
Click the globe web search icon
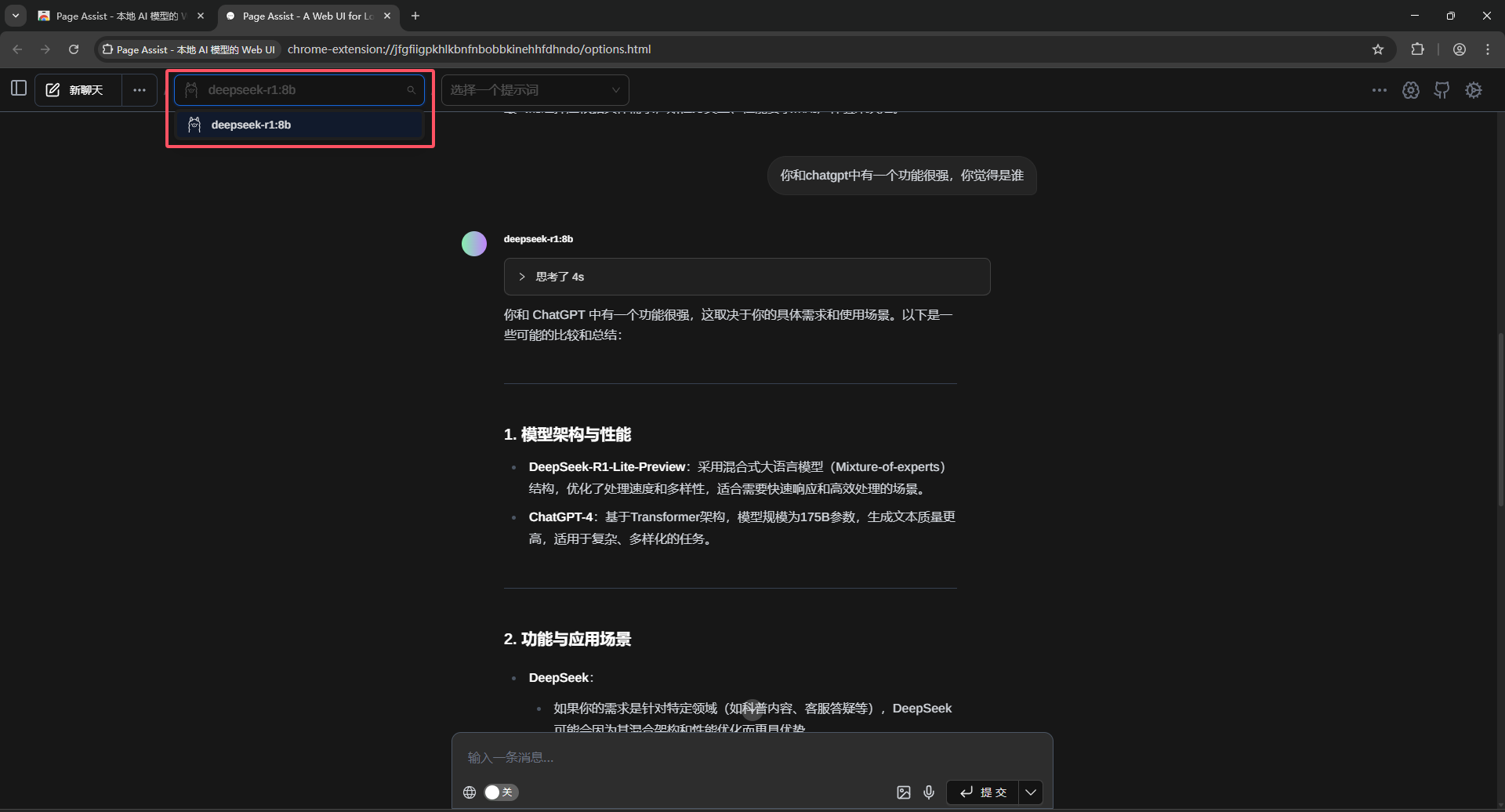(470, 792)
